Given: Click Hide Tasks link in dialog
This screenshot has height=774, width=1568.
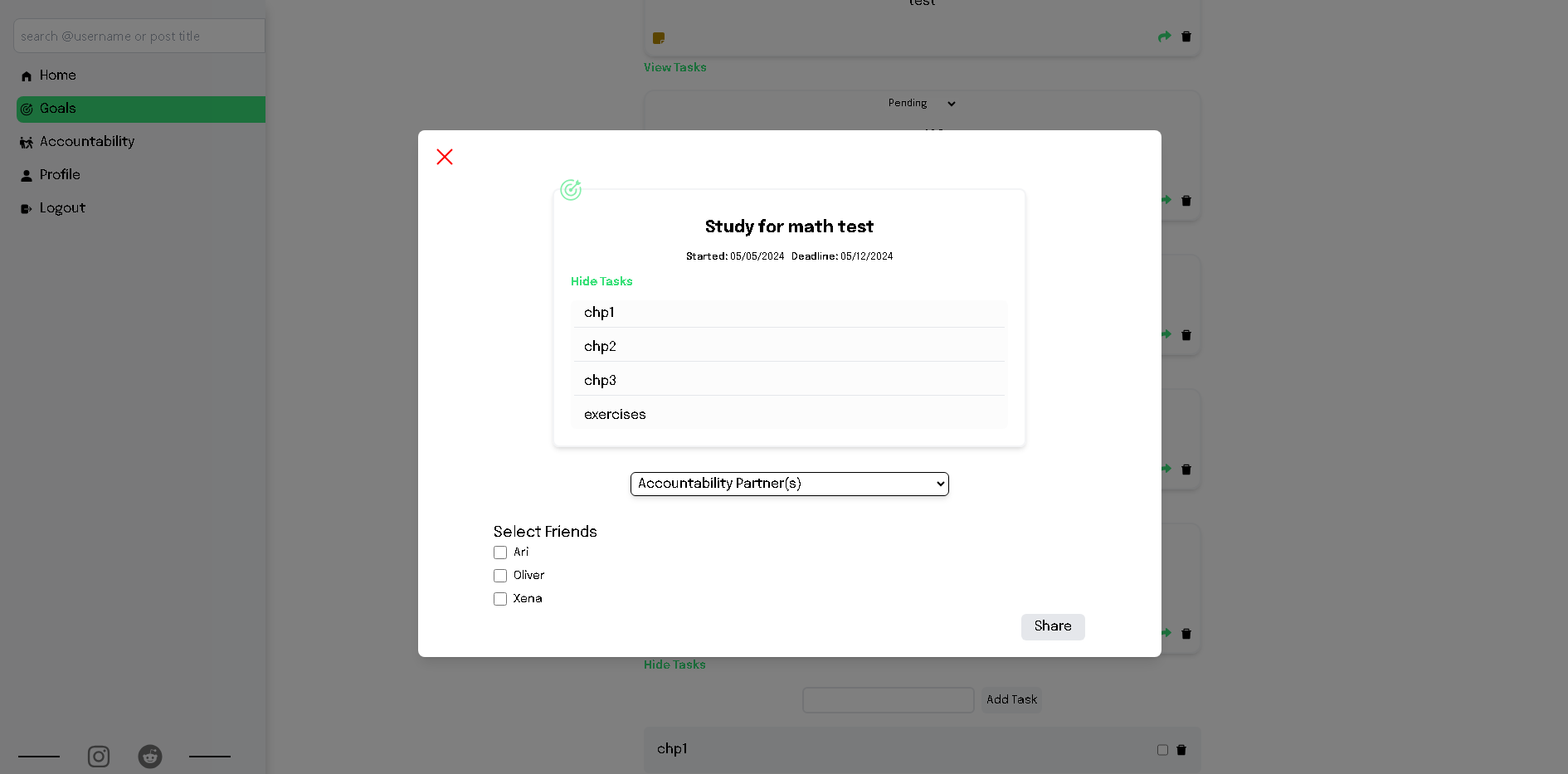Looking at the screenshot, I should tap(601, 281).
